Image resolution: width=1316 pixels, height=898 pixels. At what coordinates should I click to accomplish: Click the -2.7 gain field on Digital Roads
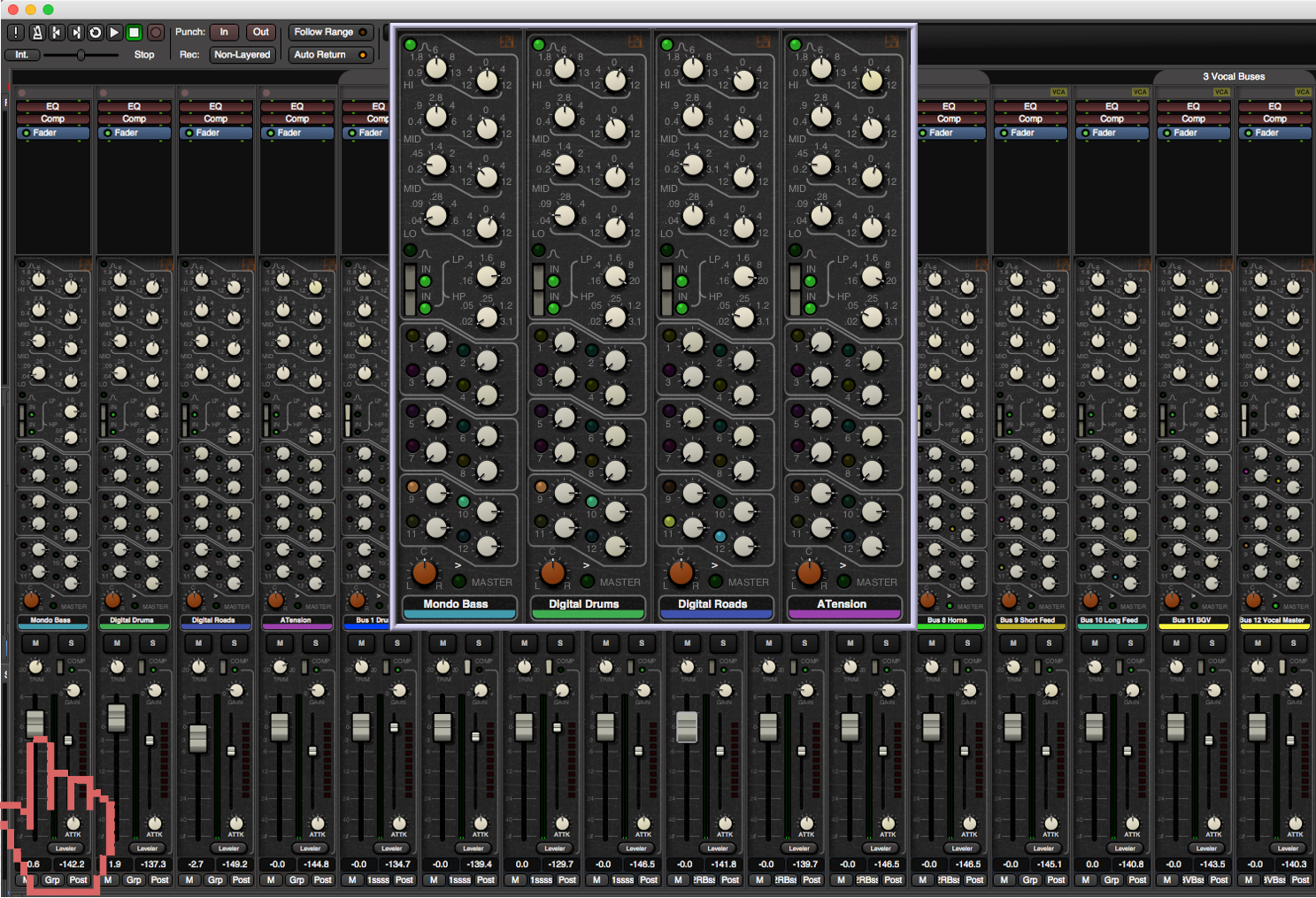(x=196, y=864)
